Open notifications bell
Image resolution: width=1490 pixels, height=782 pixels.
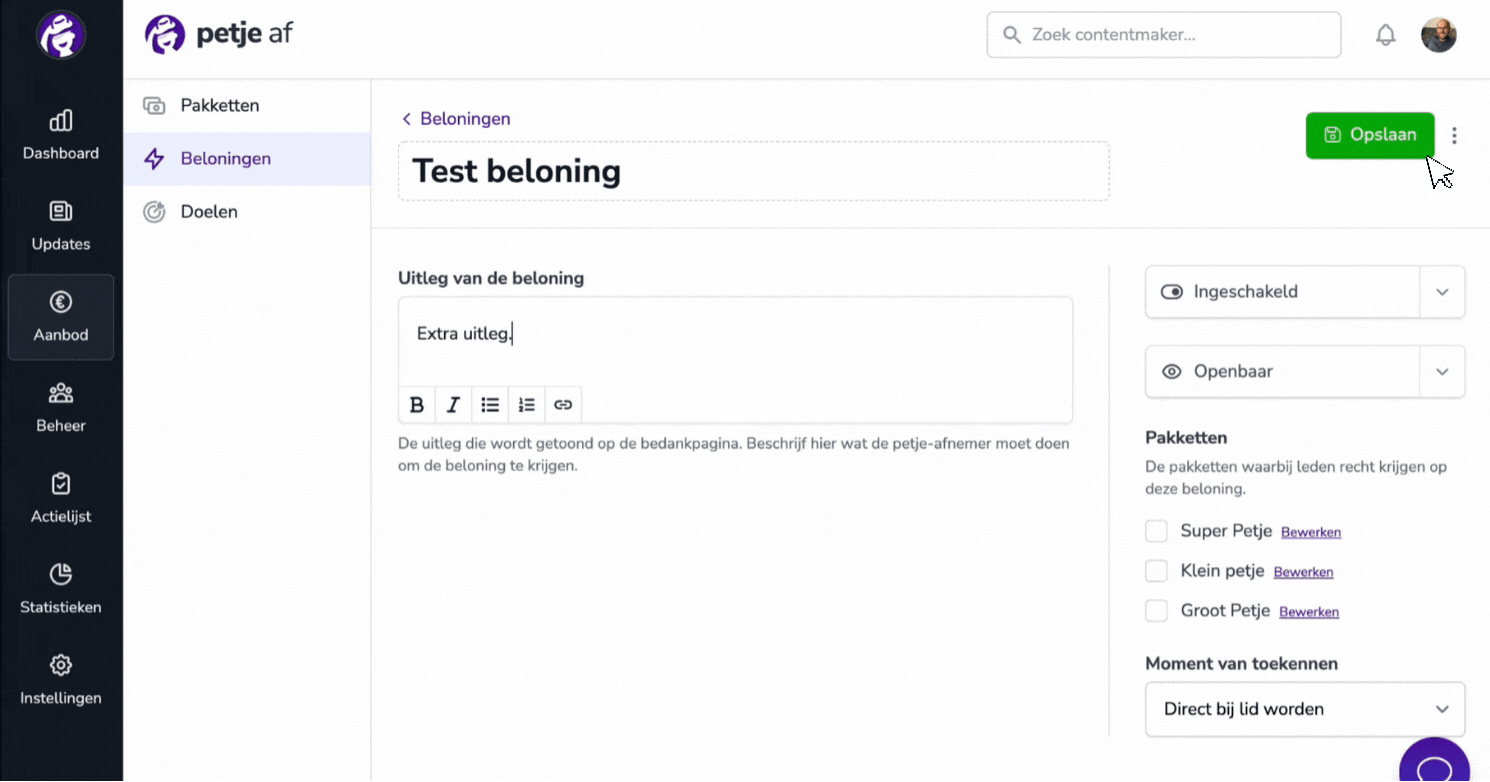pos(1385,36)
